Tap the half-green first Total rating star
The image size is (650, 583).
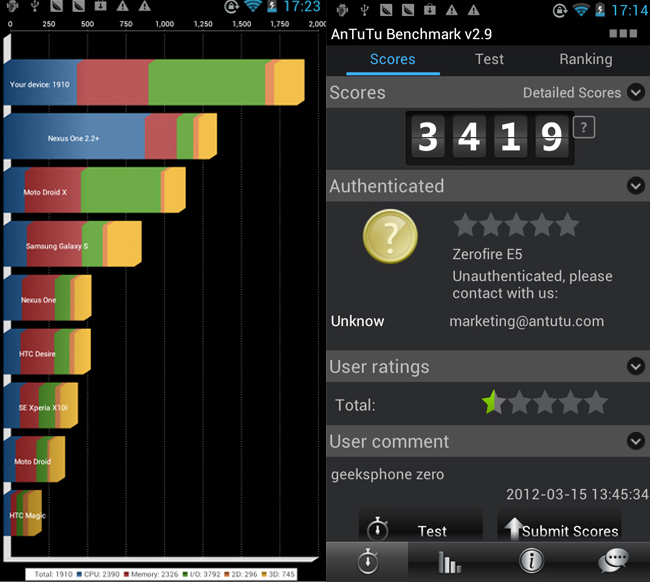tap(493, 403)
